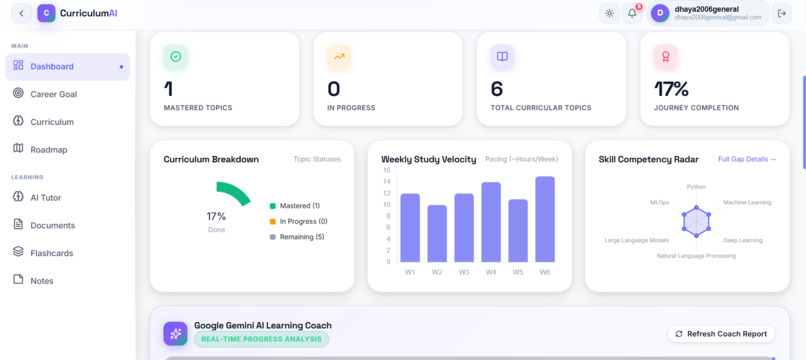Screen dimensions: 806x360
Task: Click the 'MLOps' radar label
Action: 660,203
